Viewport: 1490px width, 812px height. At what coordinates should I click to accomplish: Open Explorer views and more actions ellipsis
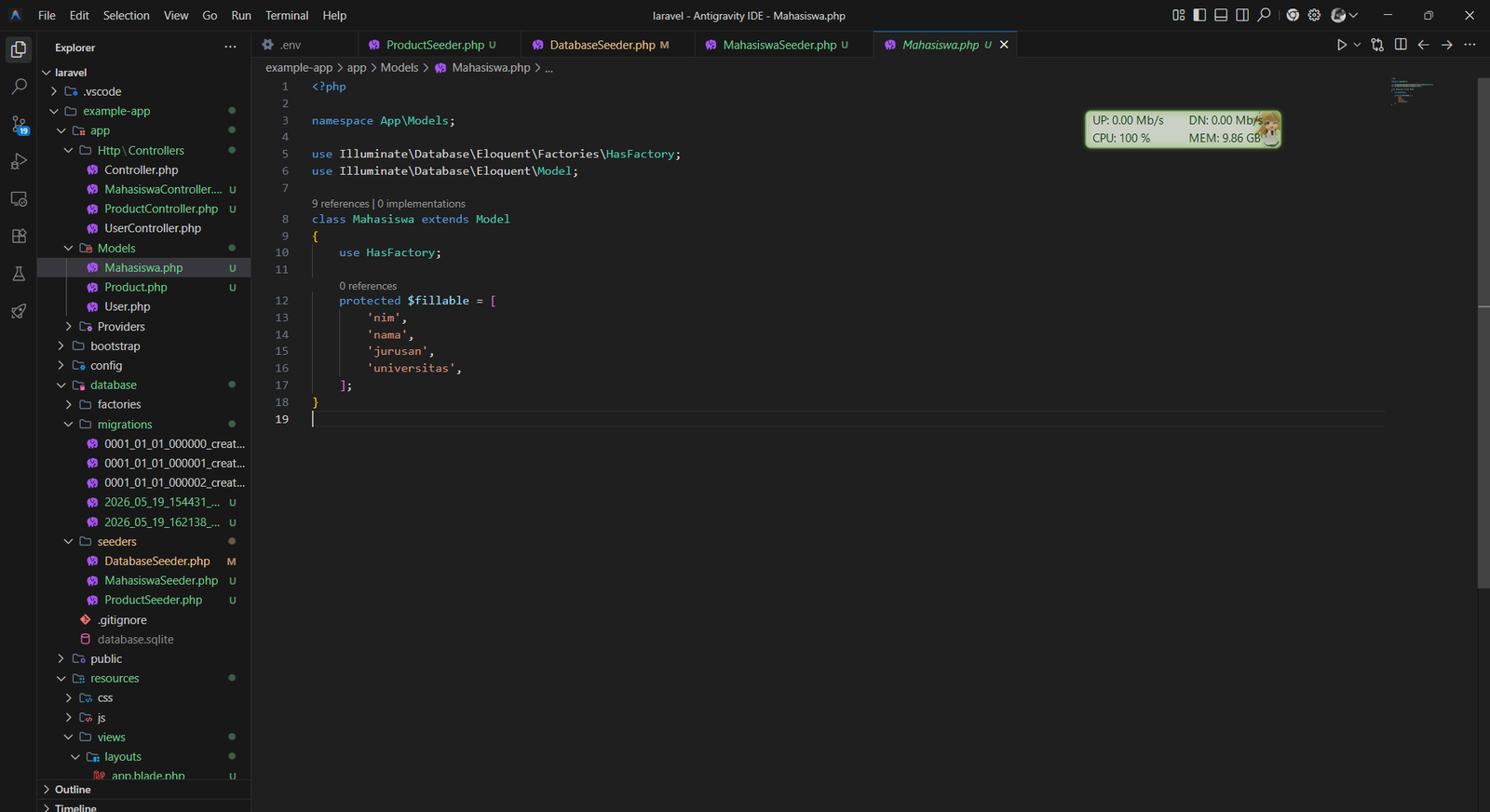[230, 47]
